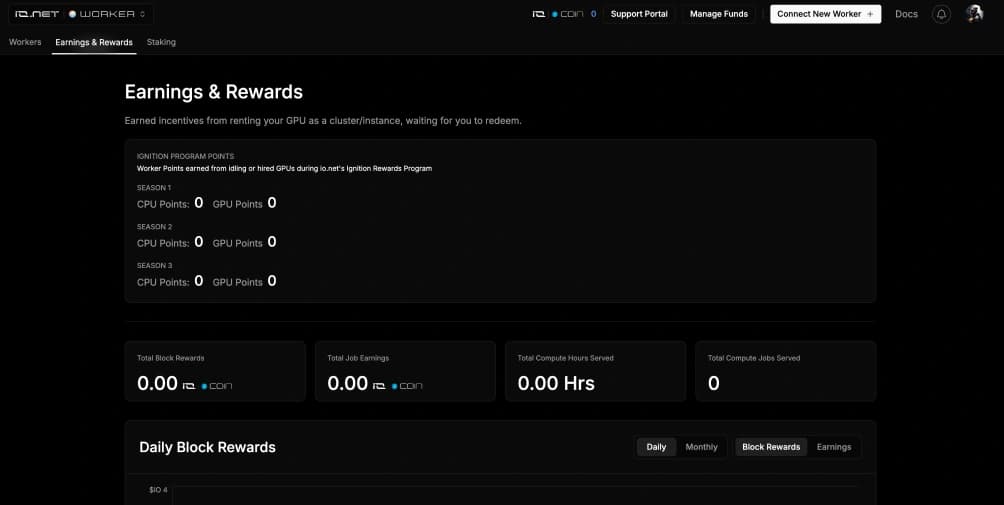Open the Worker product switcher dropdown
The image size is (1004, 505).
point(108,14)
